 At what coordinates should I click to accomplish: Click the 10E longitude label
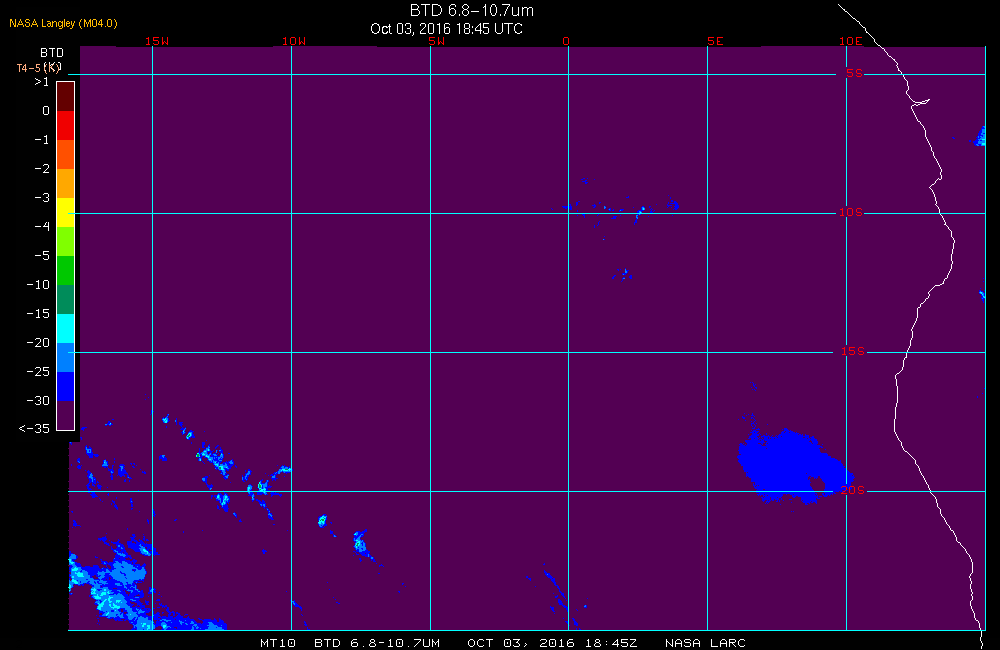click(850, 41)
